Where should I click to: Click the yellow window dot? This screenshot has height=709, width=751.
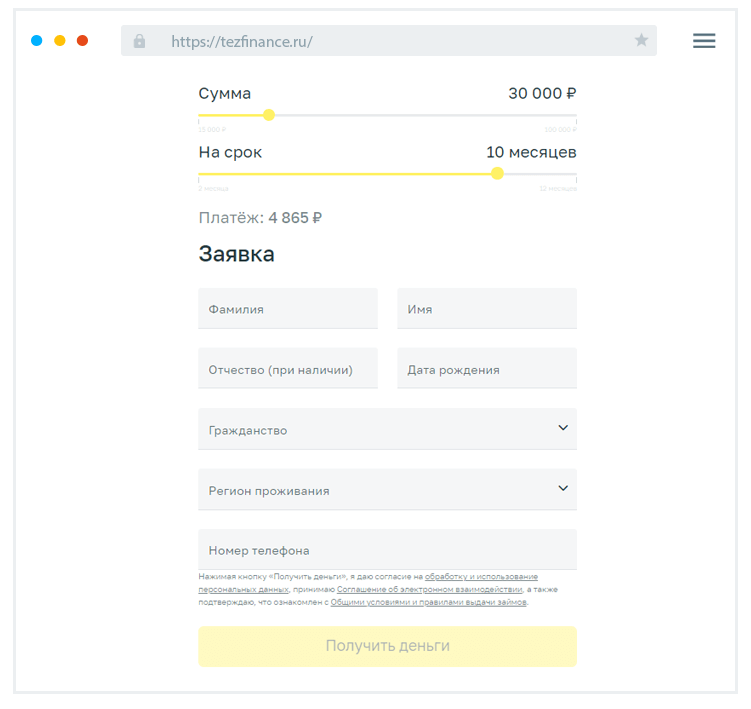[60, 41]
